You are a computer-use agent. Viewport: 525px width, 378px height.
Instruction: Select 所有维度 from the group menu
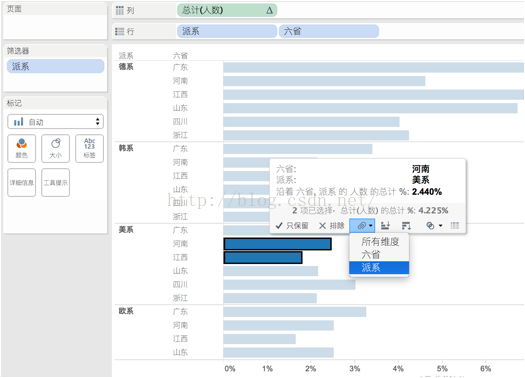point(379,241)
